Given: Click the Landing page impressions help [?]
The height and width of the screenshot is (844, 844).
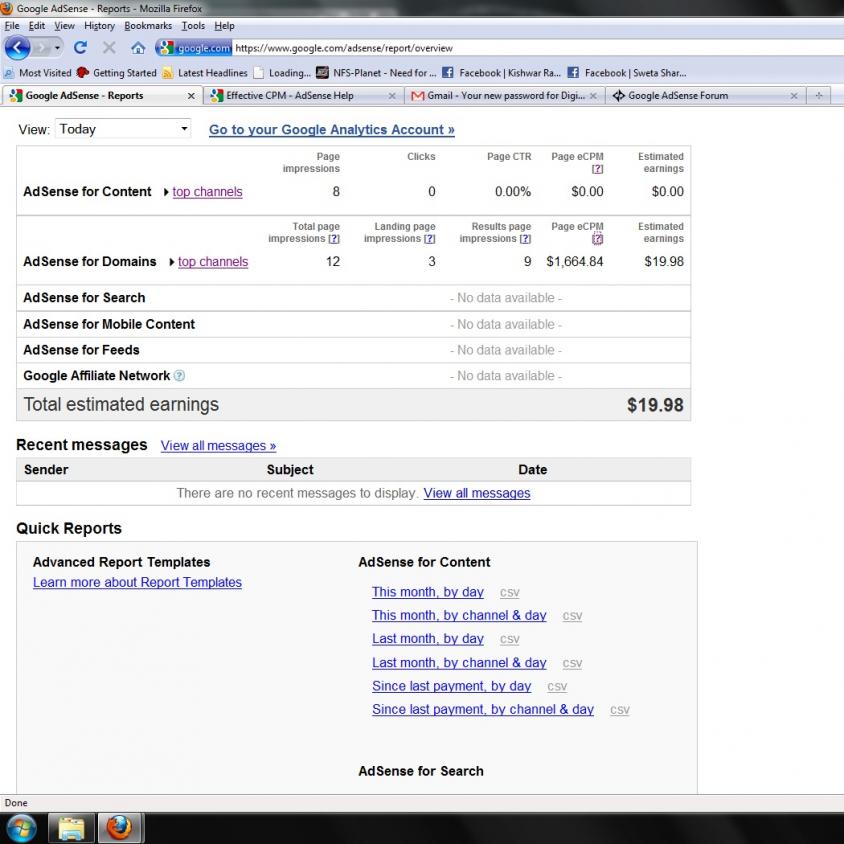Looking at the screenshot, I should [x=430, y=239].
